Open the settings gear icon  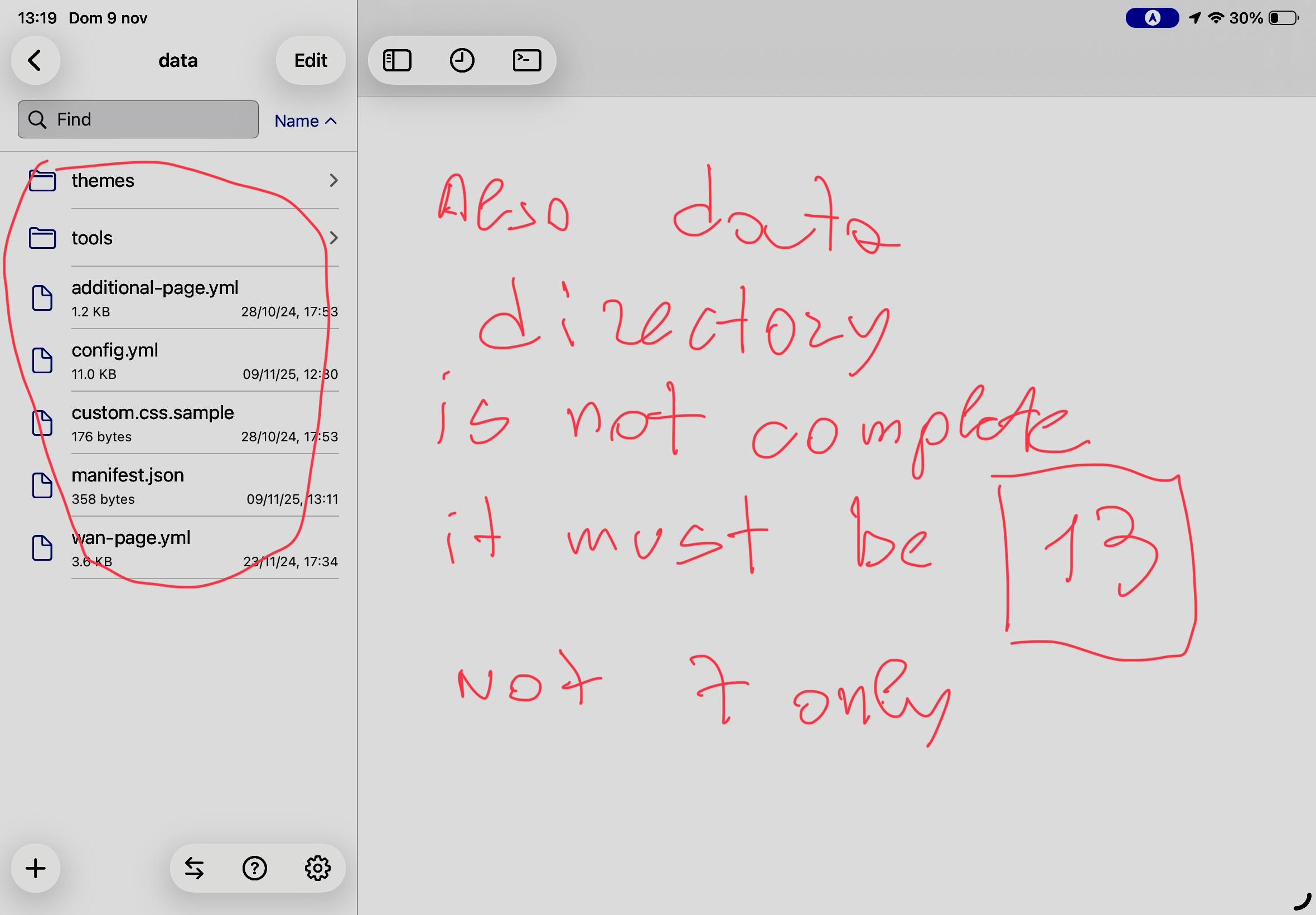click(317, 868)
